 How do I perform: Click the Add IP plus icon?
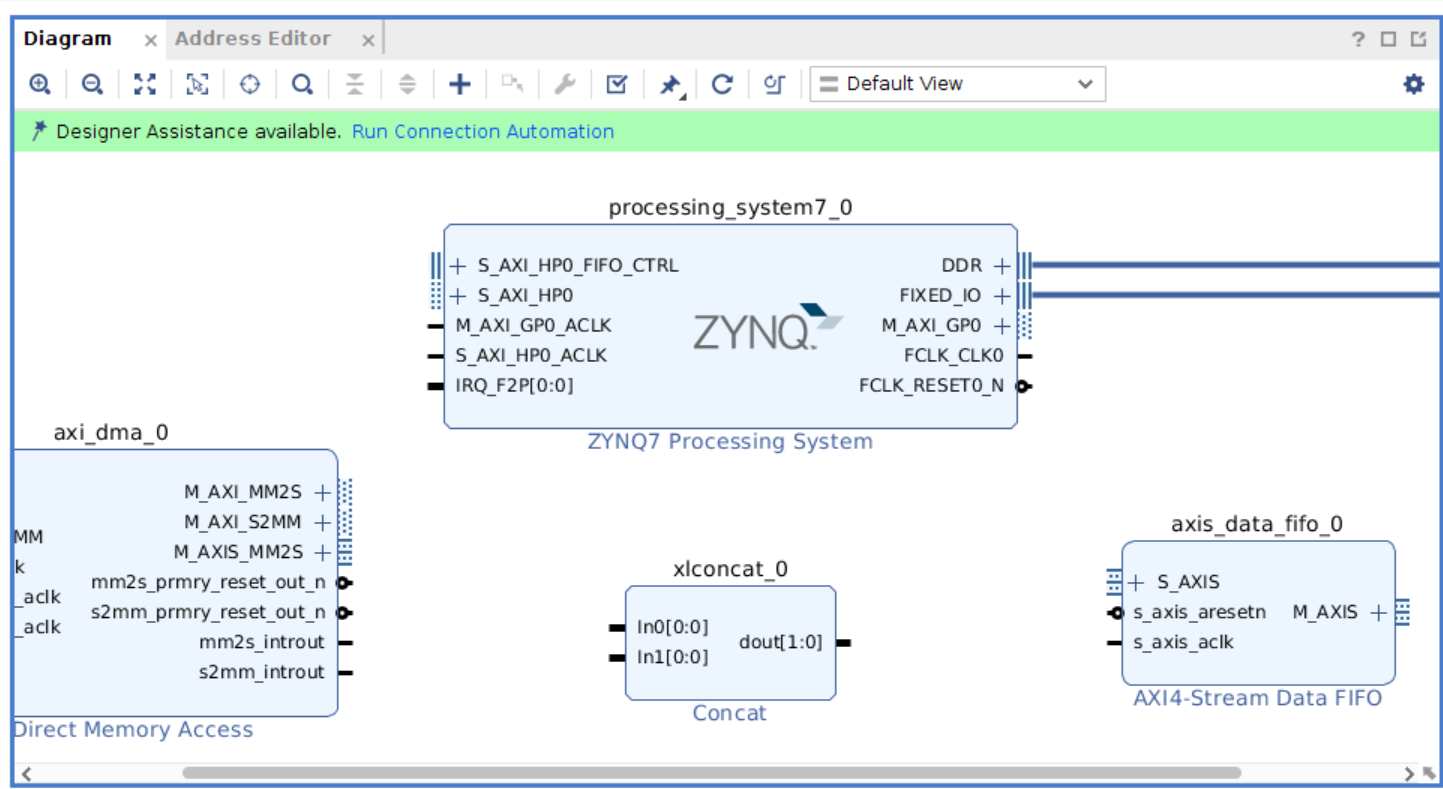tap(458, 84)
